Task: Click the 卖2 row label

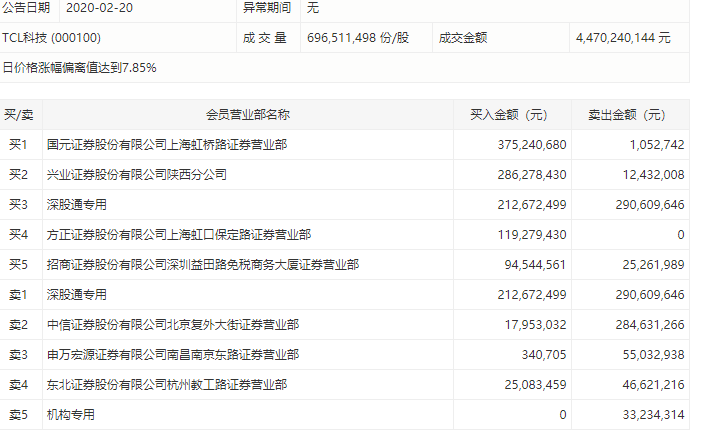Action: [x=18, y=325]
